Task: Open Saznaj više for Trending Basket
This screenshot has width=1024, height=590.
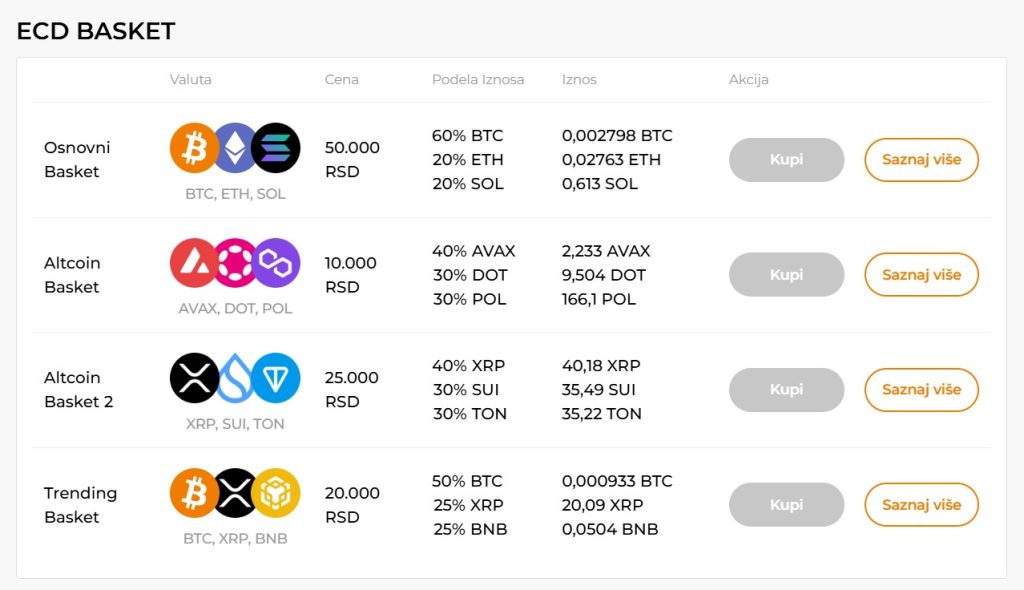Action: click(921, 505)
